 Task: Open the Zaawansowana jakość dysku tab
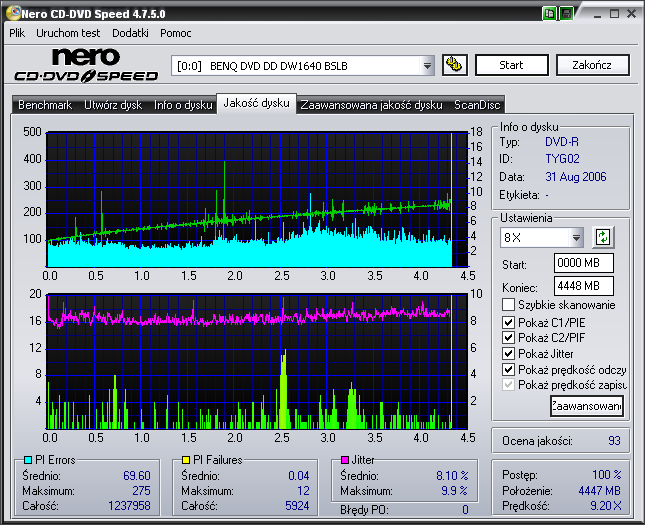[371, 105]
